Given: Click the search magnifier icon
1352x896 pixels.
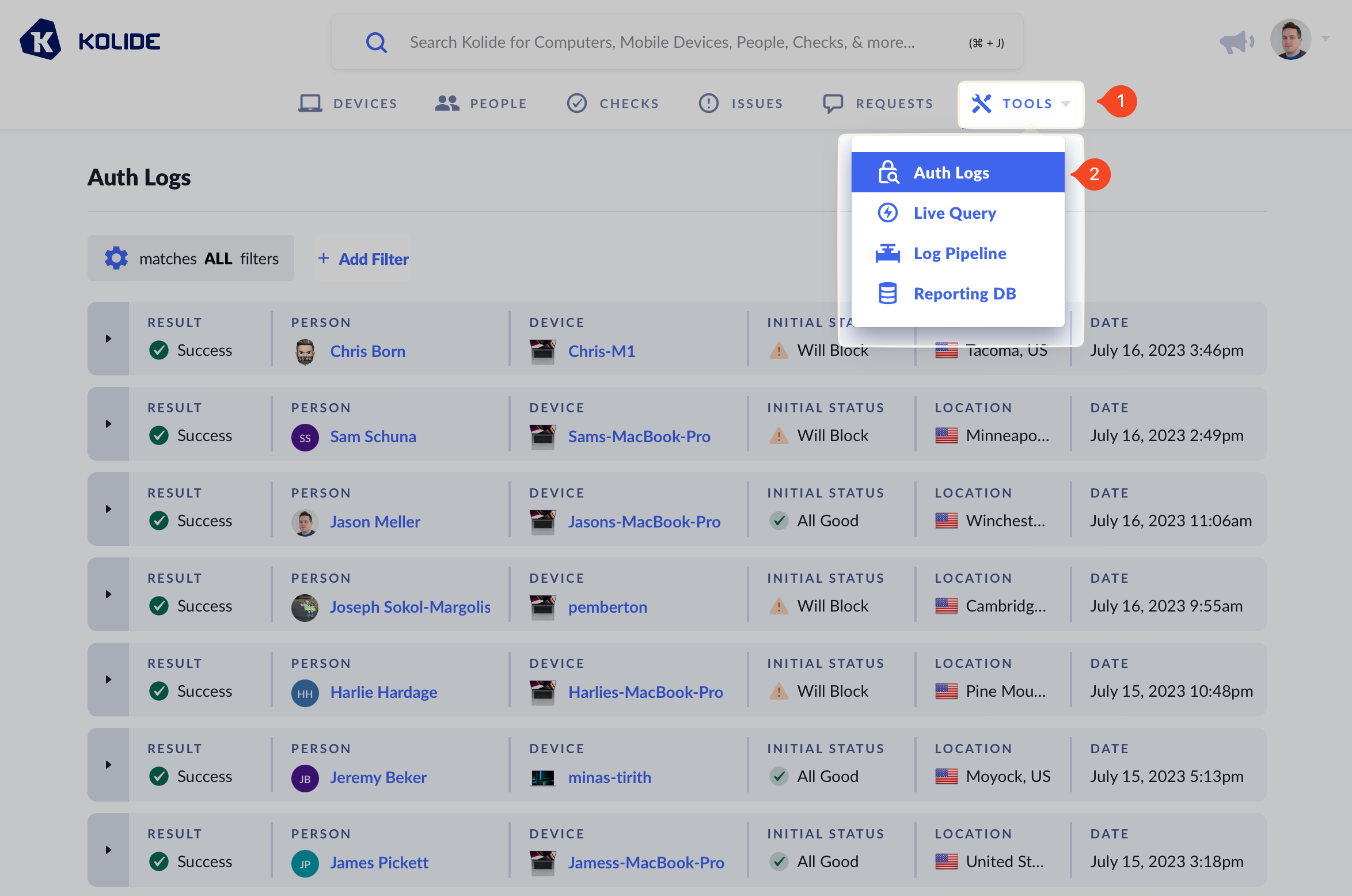Looking at the screenshot, I should pyautogui.click(x=377, y=42).
